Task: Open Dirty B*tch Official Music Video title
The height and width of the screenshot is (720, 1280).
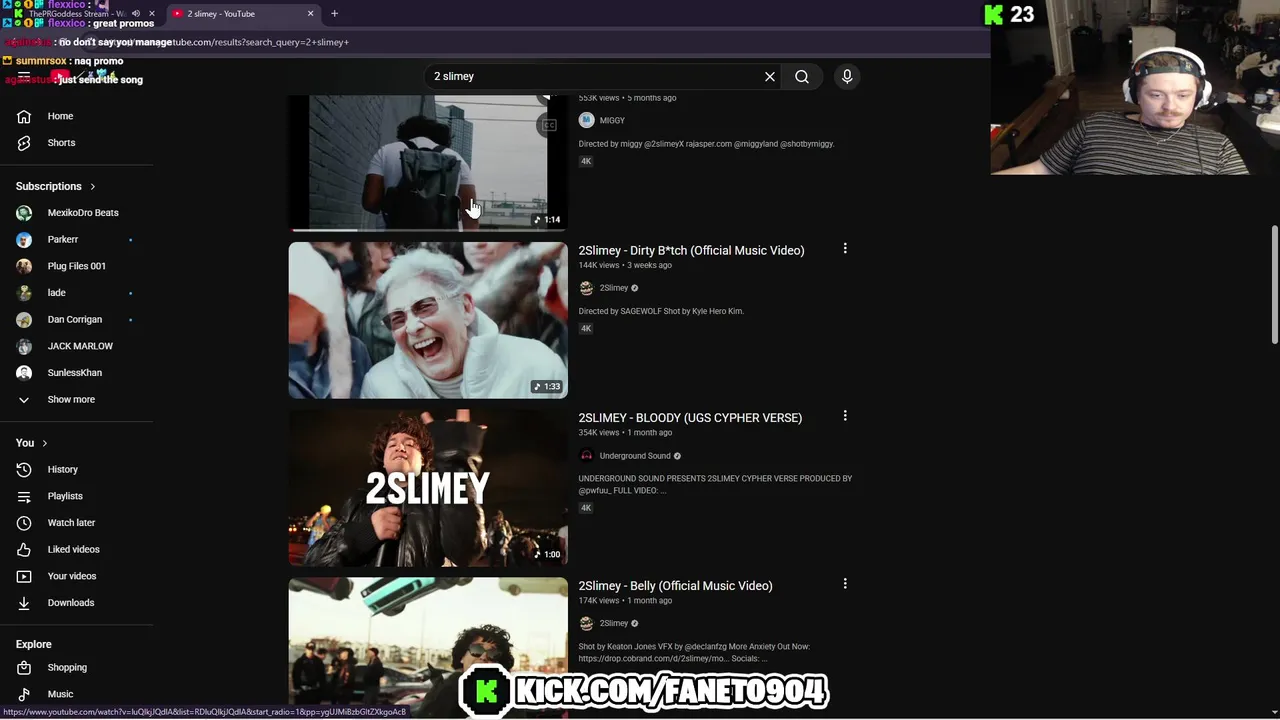Action: [x=691, y=250]
